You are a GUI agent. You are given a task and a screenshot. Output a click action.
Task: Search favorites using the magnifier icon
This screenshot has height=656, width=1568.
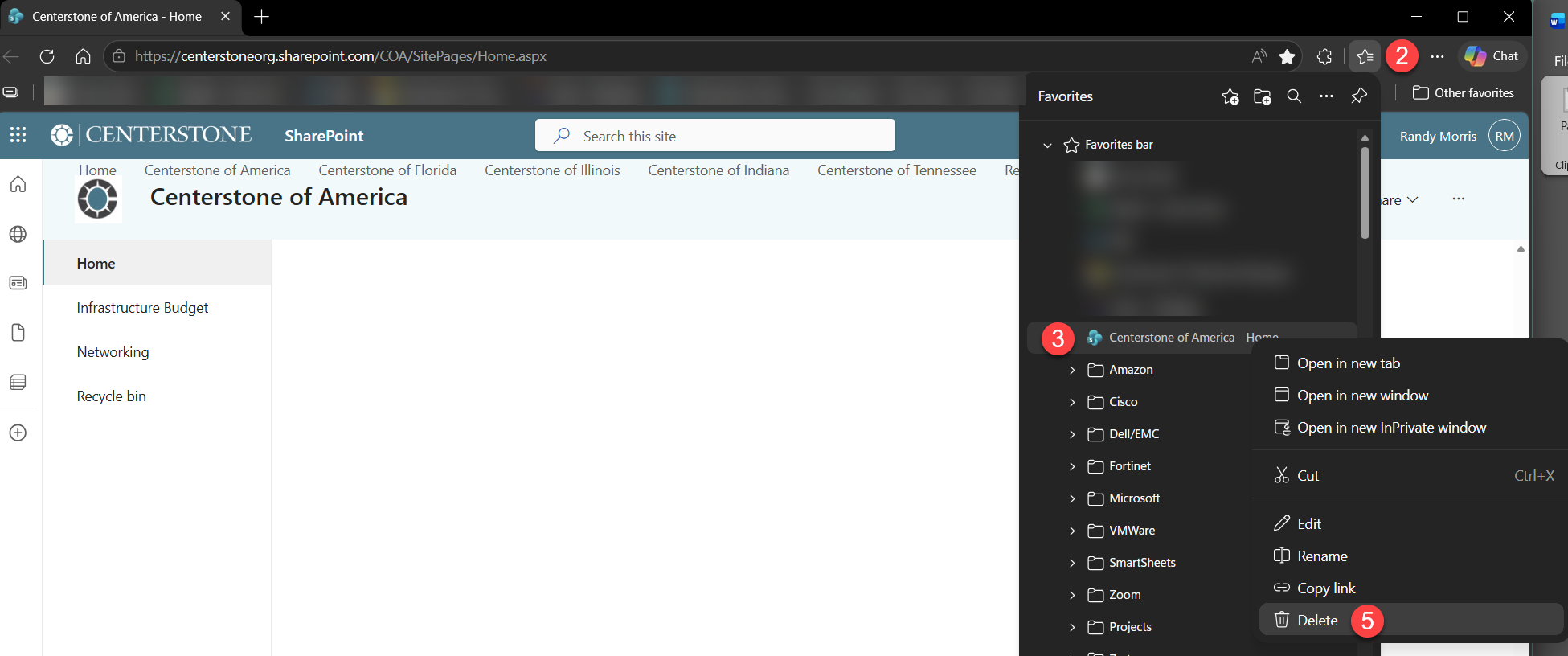pos(1294,96)
